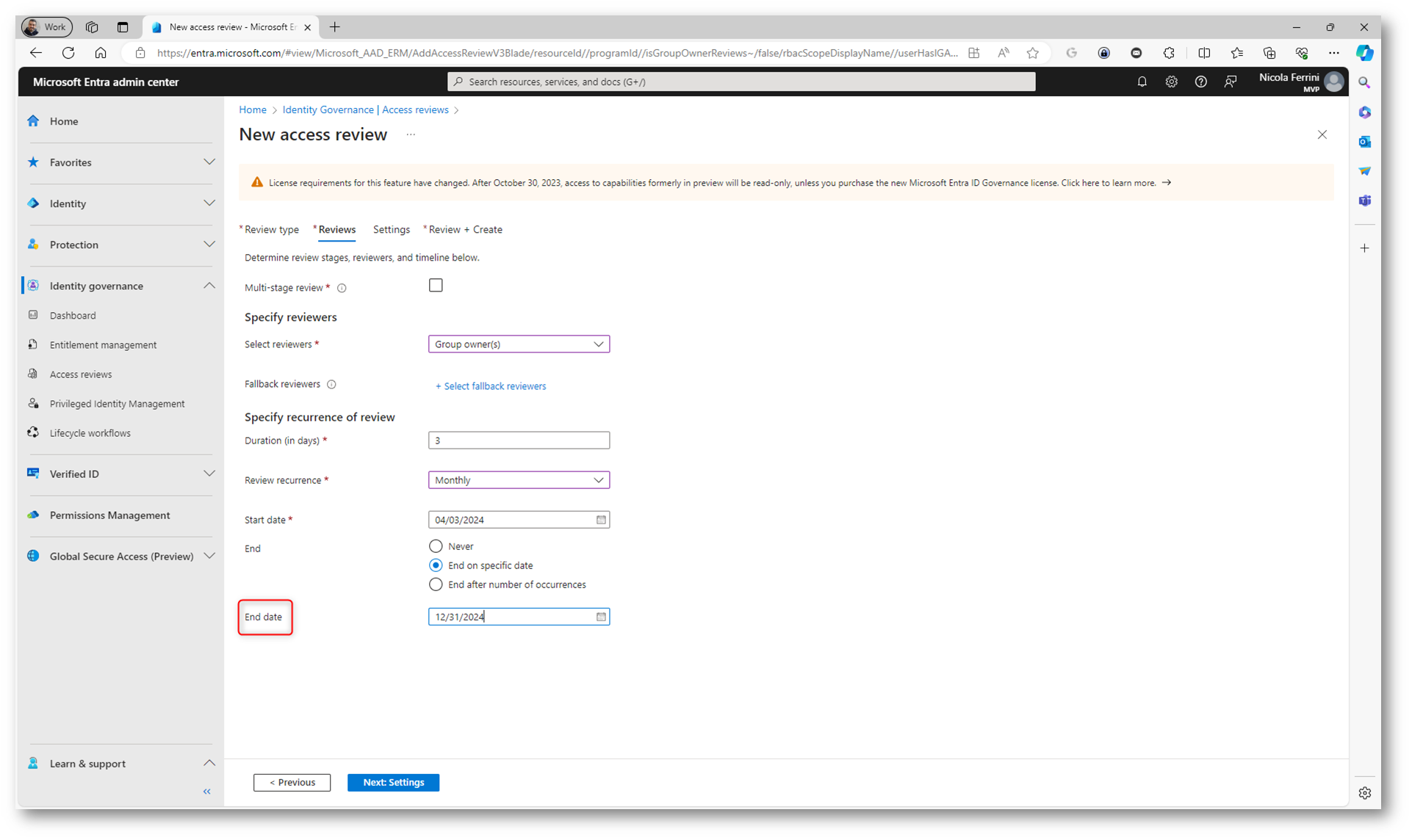Open the browser split screen icon
Screen dimensions: 1412x840
[x=1204, y=53]
